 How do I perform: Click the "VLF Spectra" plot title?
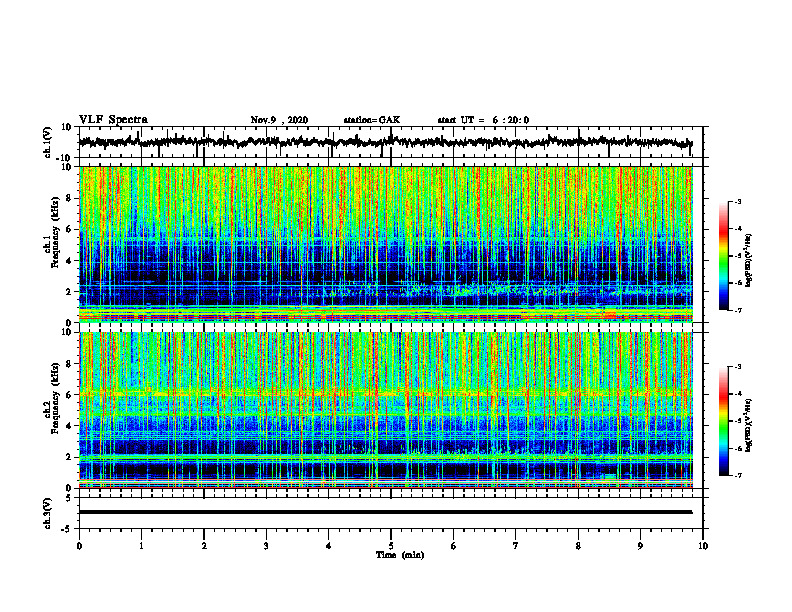pyautogui.click(x=113, y=120)
